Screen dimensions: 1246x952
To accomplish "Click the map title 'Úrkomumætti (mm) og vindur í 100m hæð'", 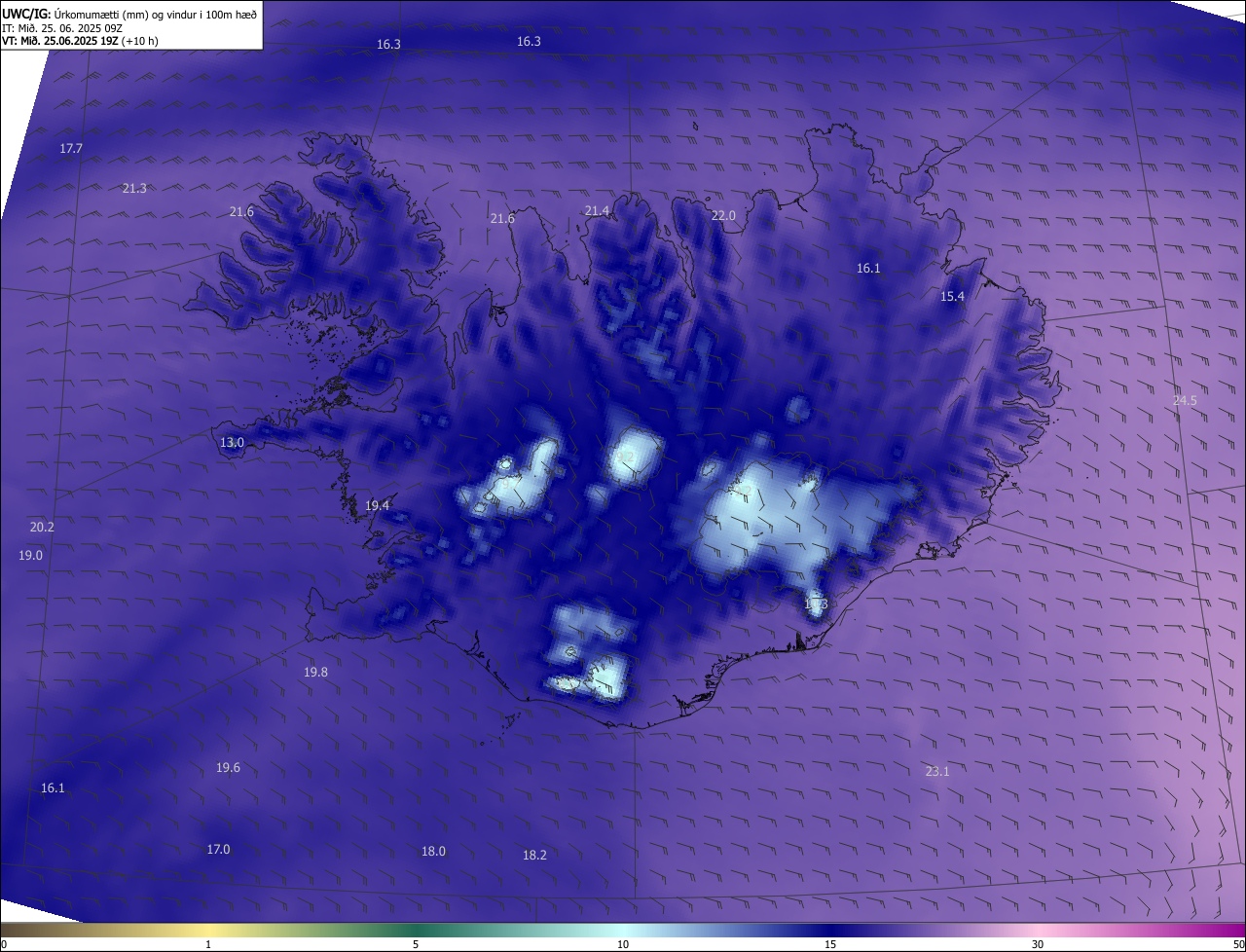I will (155, 14).
